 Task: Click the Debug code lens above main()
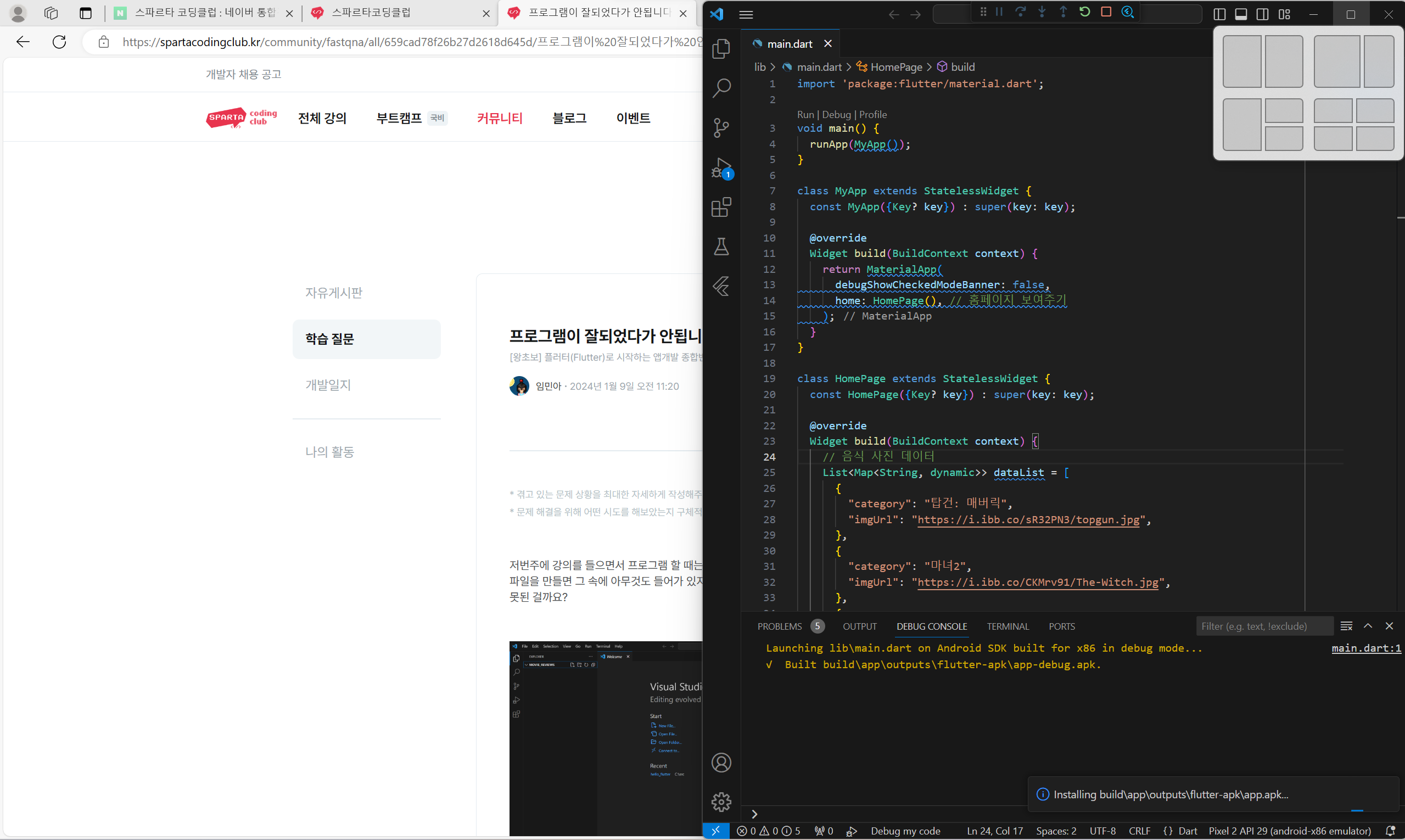click(x=836, y=114)
